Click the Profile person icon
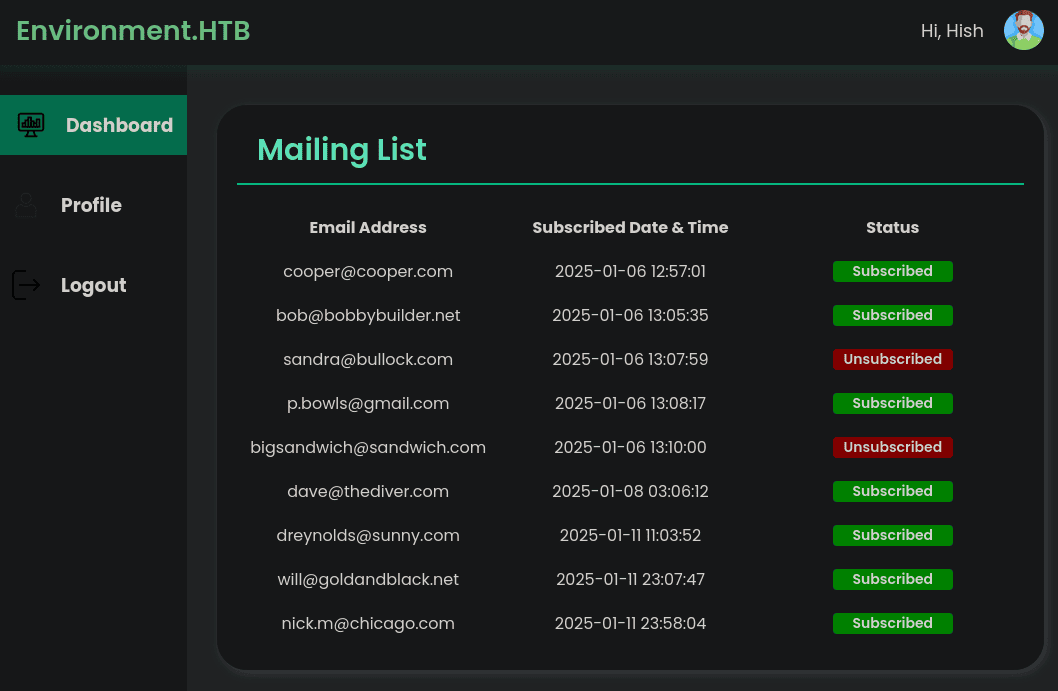Screen dimensions: 1058x691 coord(26,205)
